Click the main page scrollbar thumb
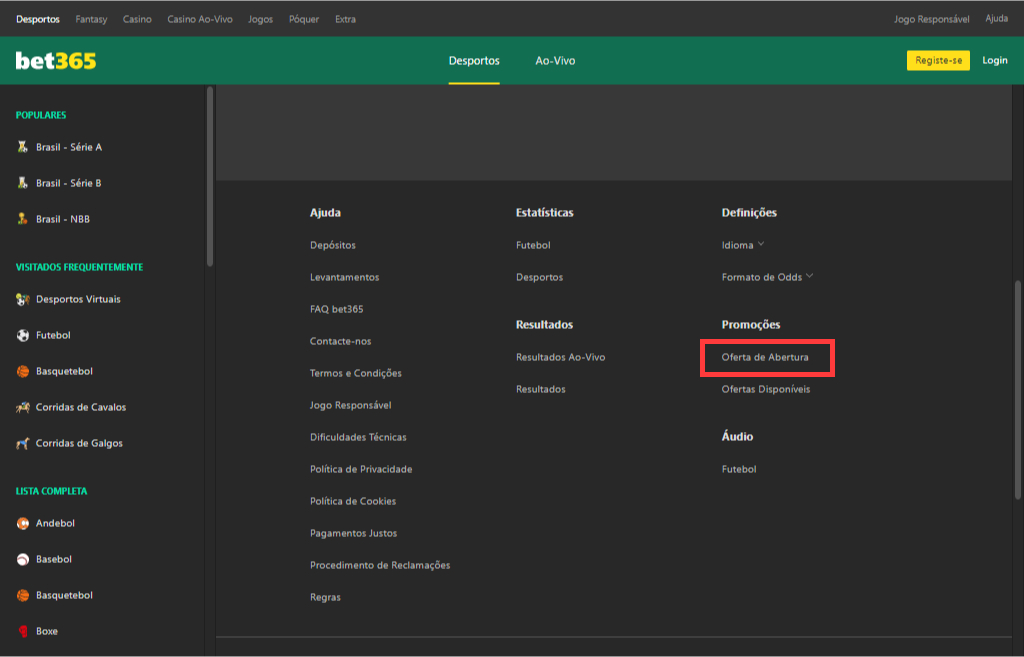1024x657 pixels. 1017,390
